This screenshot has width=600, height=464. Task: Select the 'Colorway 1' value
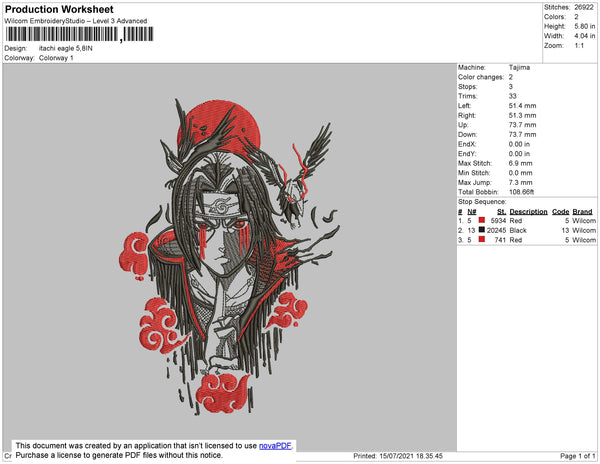click(56, 58)
